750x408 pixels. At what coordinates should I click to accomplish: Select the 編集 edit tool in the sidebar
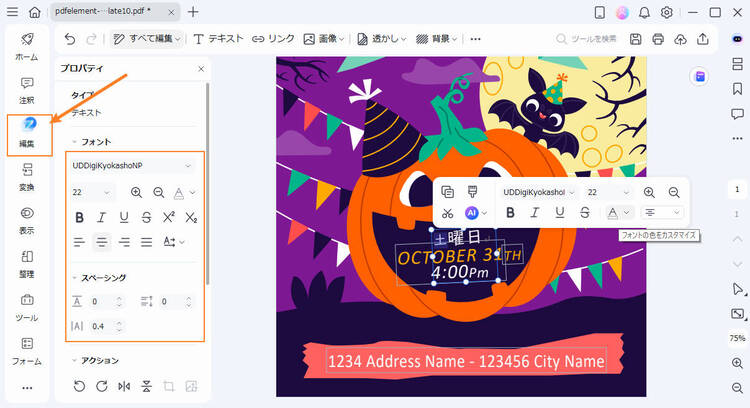28,133
